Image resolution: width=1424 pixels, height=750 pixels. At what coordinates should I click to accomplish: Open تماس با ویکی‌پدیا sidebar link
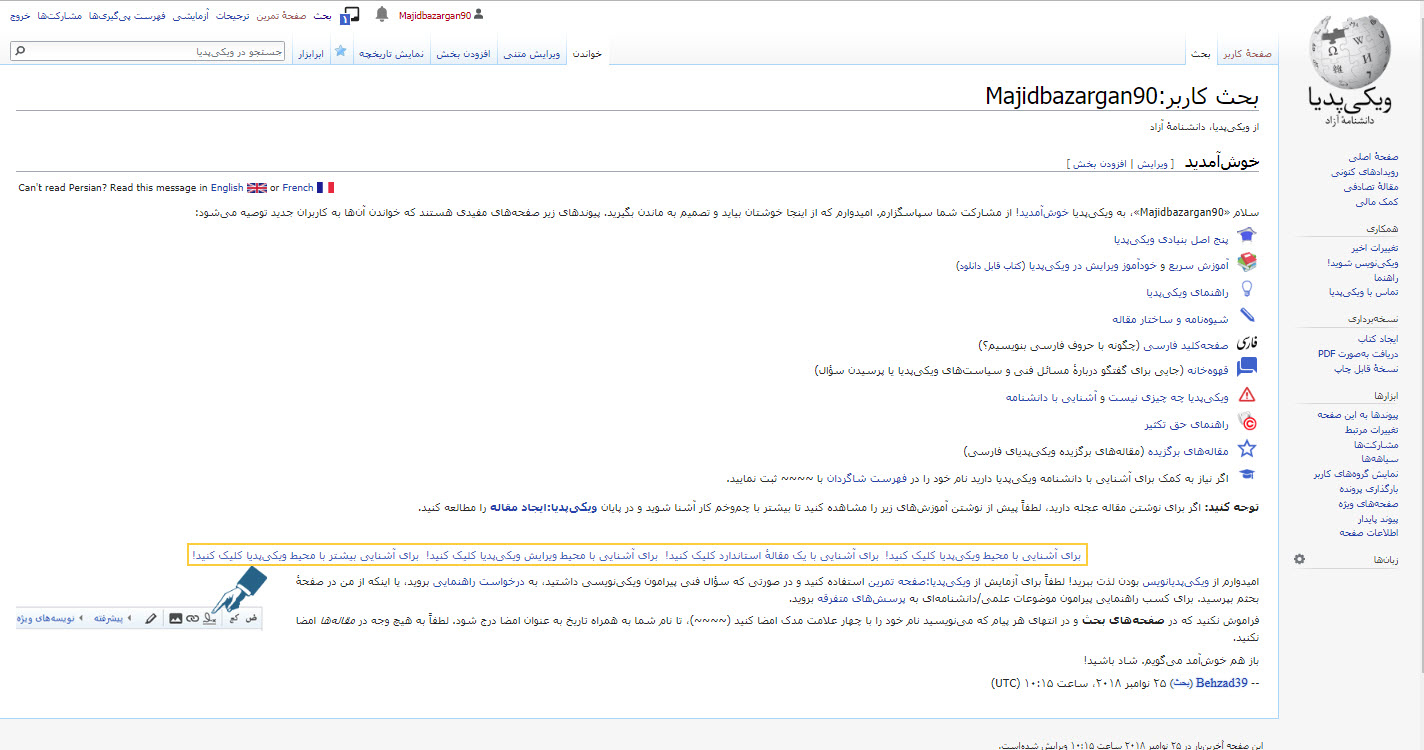(1364, 292)
